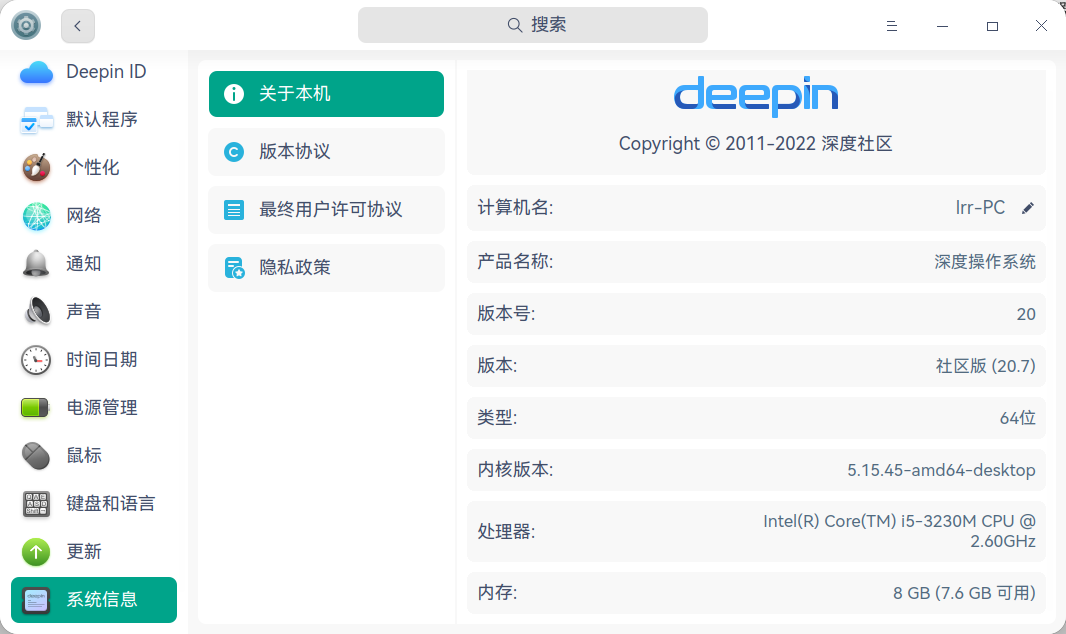Image resolution: width=1066 pixels, height=634 pixels.
Task: Click the magnifier icon in the search bar
Action: (x=515, y=25)
